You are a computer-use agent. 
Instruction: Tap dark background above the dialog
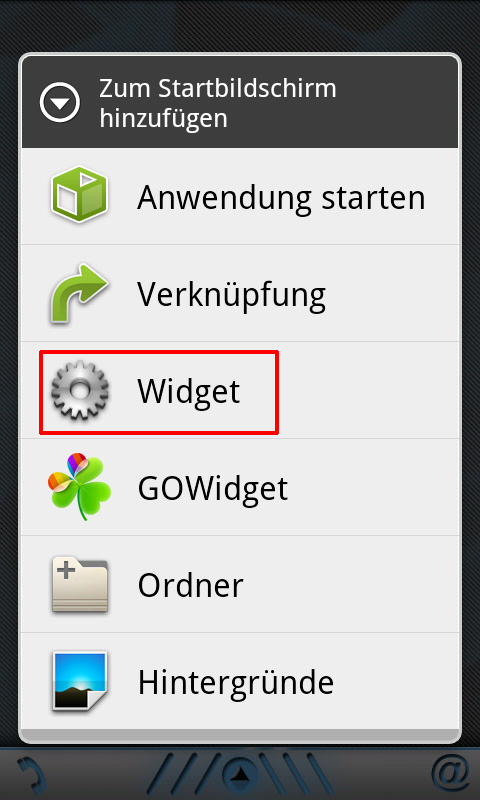point(240,24)
